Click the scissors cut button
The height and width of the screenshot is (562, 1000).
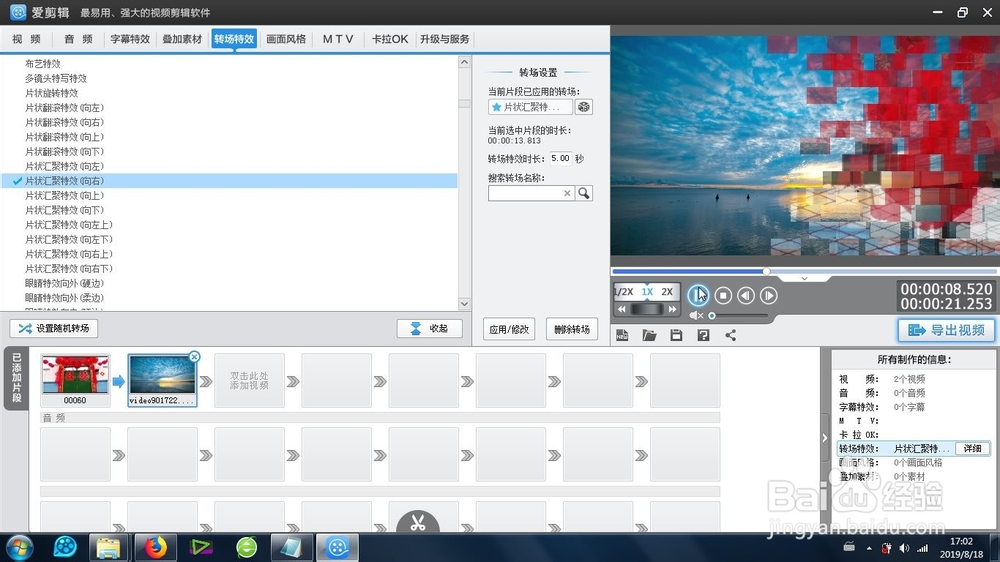coord(418,522)
